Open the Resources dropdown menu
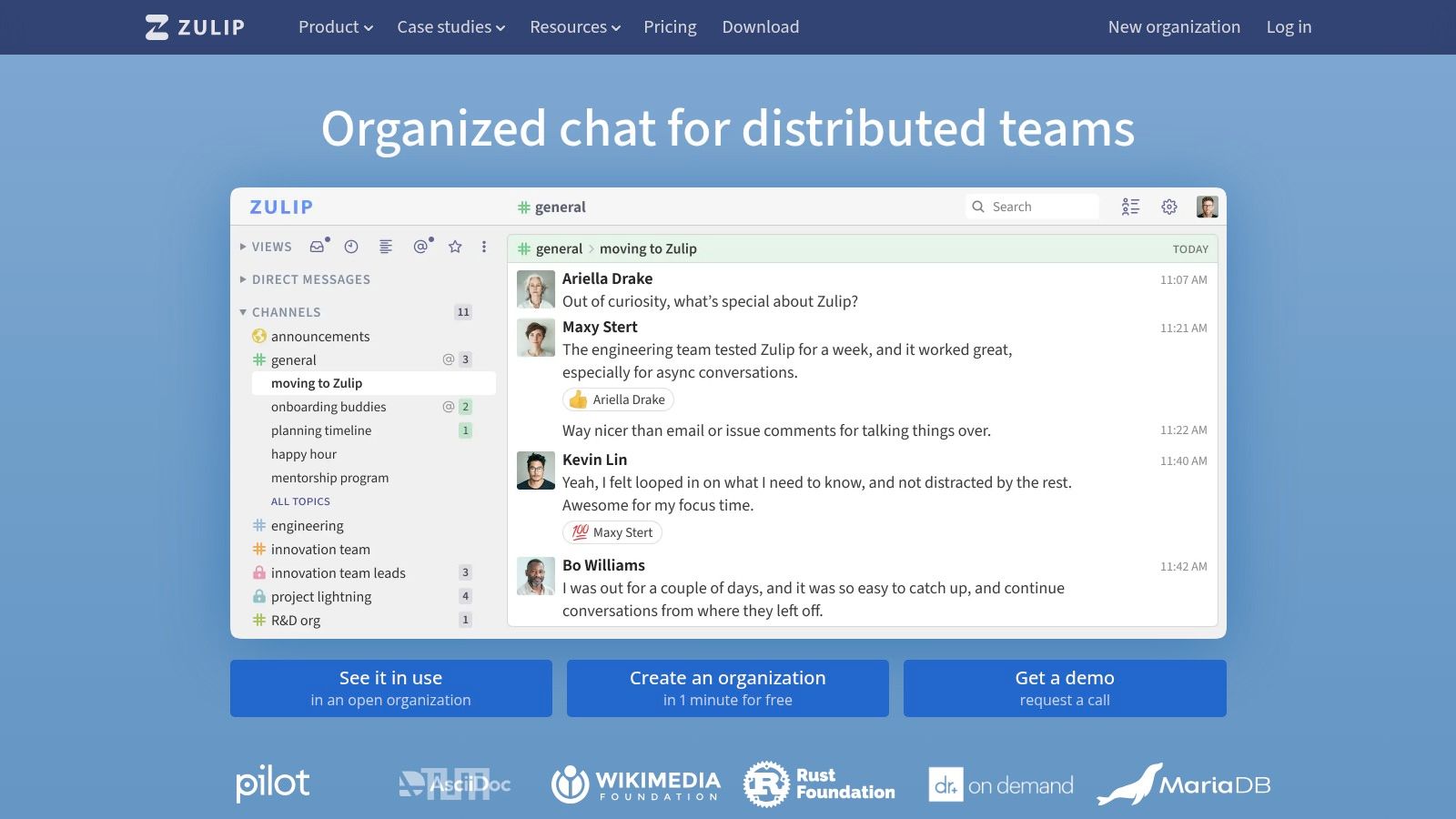The height and width of the screenshot is (819, 1456). pyautogui.click(x=575, y=27)
